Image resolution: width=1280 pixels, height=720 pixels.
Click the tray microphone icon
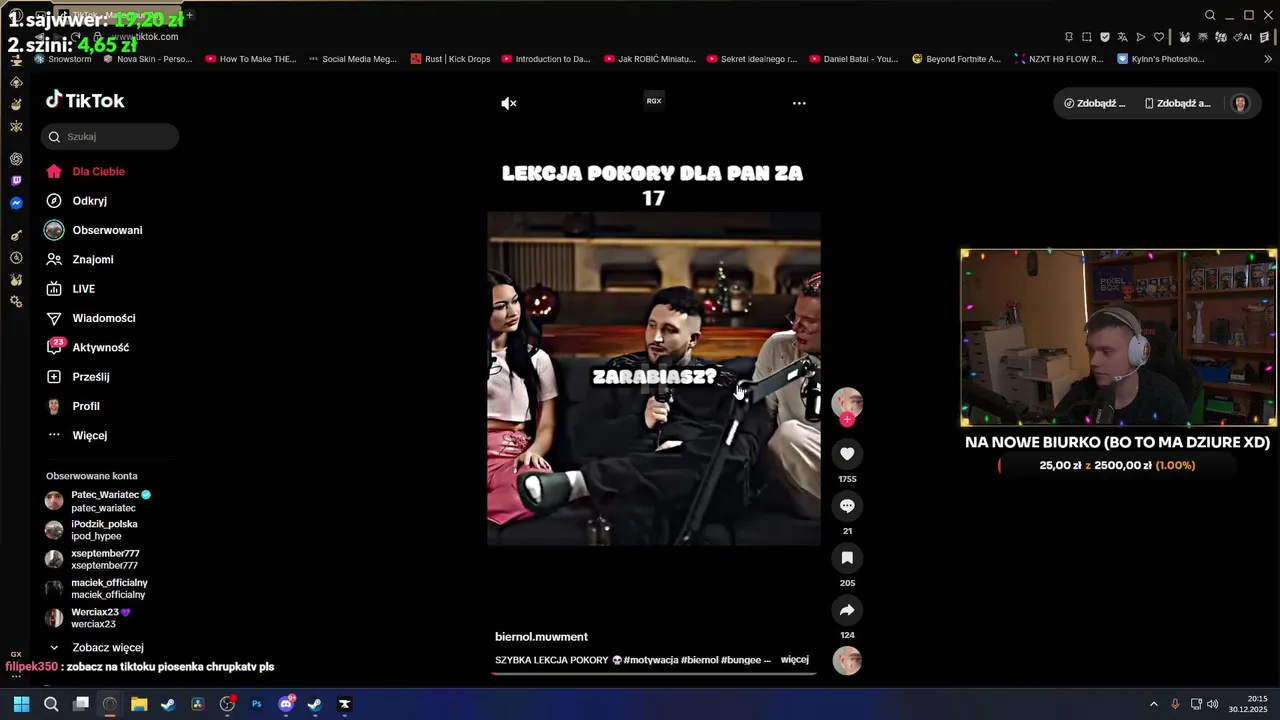tap(1175, 704)
